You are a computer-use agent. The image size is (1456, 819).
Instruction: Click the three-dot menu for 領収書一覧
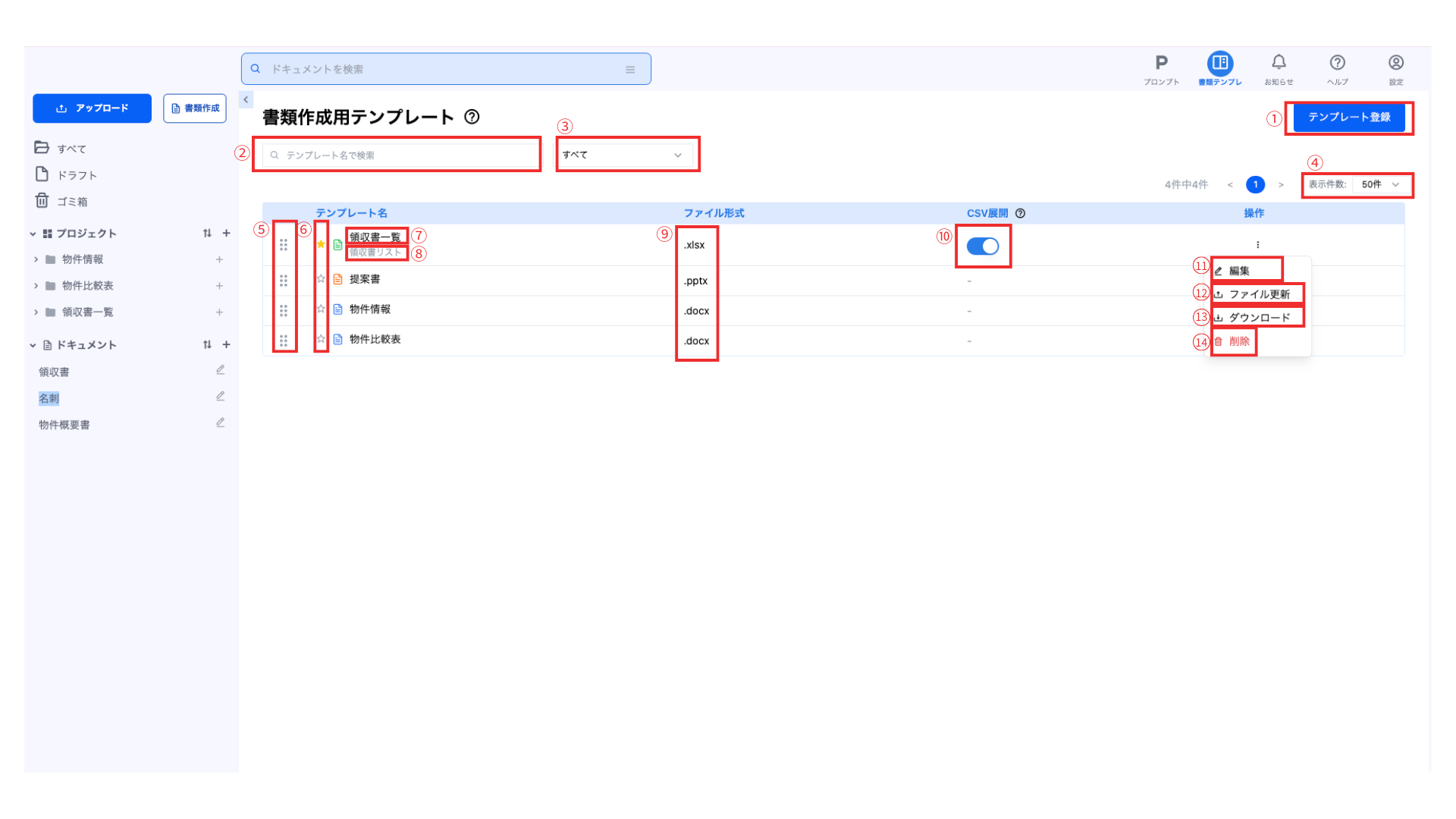[1257, 245]
